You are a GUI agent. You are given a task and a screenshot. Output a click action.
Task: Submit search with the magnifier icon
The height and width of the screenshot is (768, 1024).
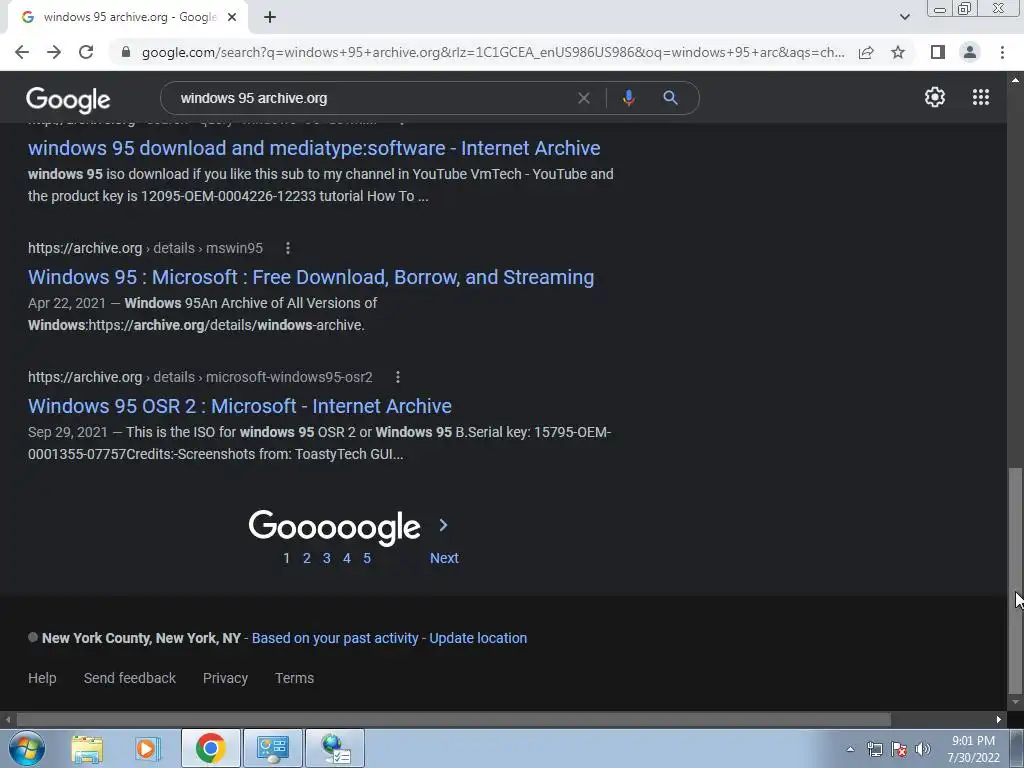pyautogui.click(x=670, y=98)
